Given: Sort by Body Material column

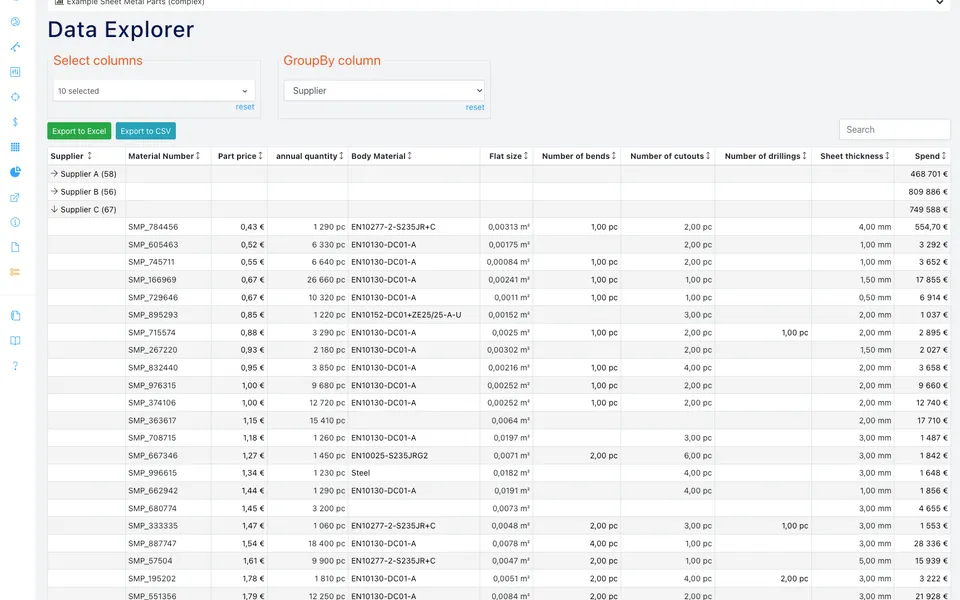Looking at the screenshot, I should pyautogui.click(x=410, y=156).
